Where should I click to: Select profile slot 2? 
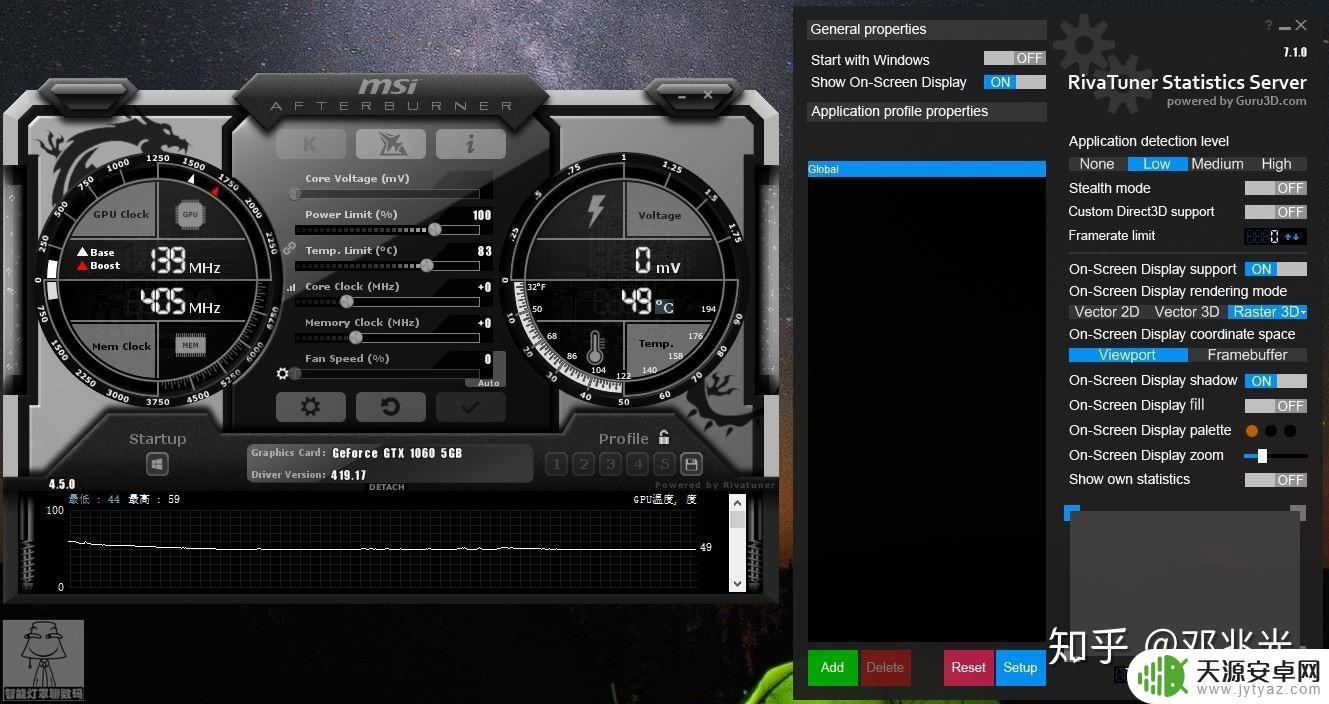coord(584,464)
